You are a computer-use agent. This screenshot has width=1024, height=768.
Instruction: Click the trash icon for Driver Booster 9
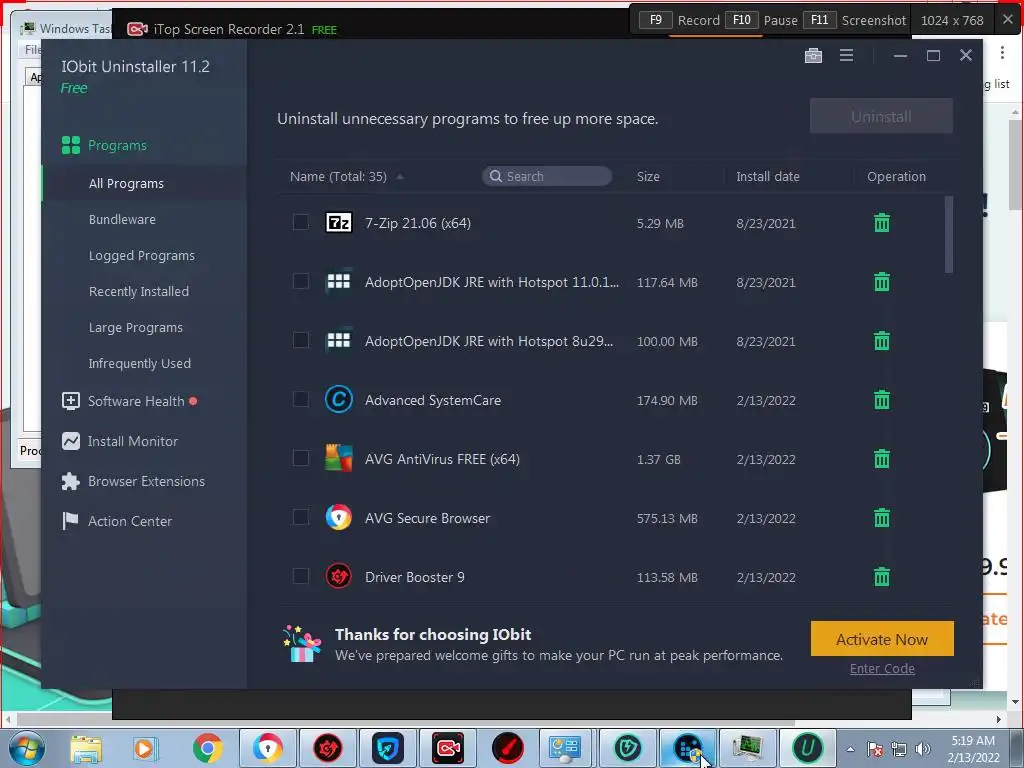(882, 576)
